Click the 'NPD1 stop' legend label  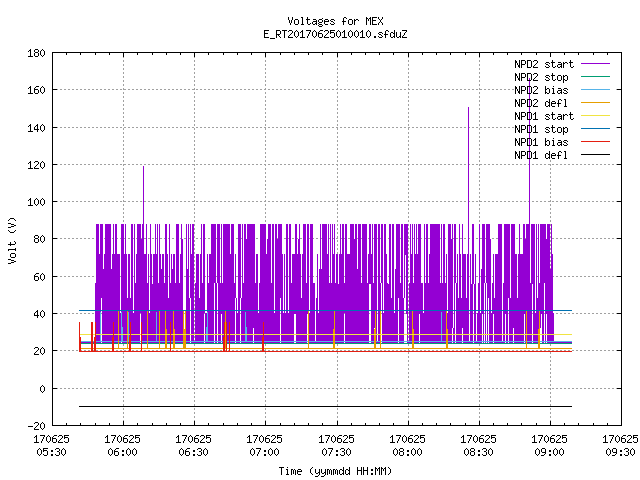[541, 129]
